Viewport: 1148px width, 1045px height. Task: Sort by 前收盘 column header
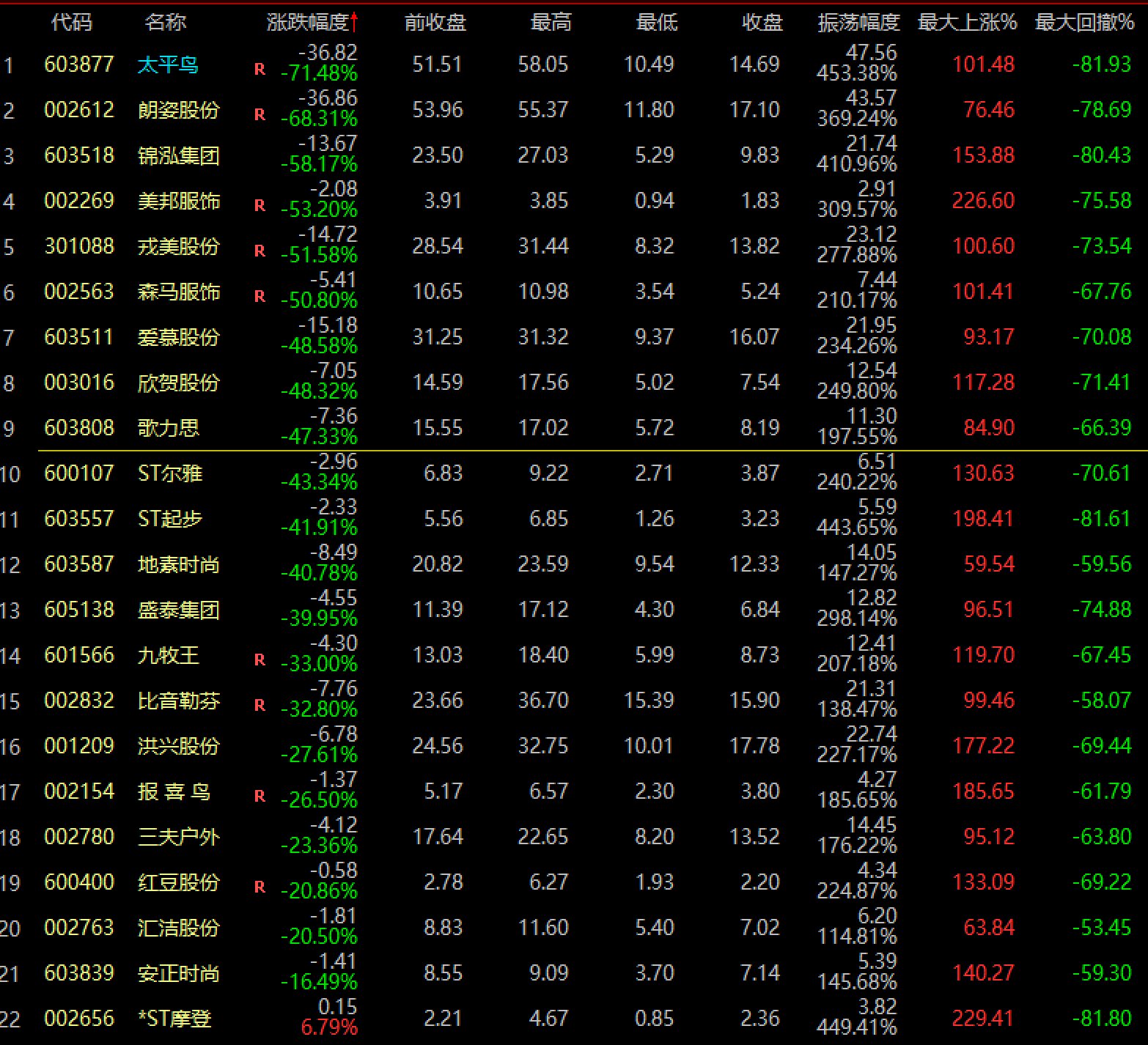pos(435,23)
